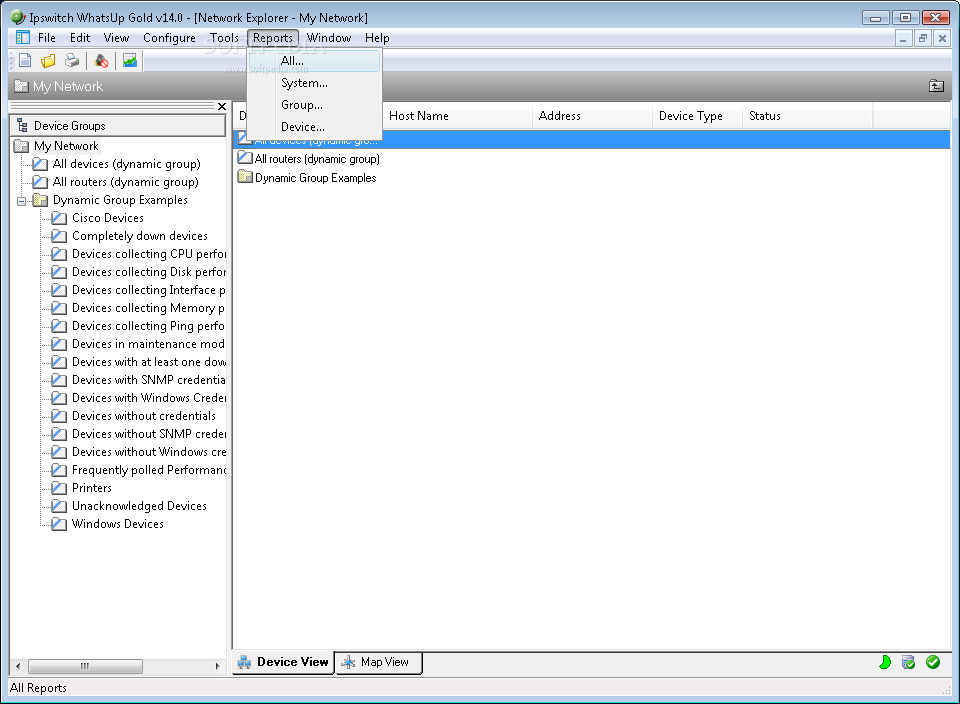Click the New document toolbar icon
The width and height of the screenshot is (960, 704).
coord(25,61)
